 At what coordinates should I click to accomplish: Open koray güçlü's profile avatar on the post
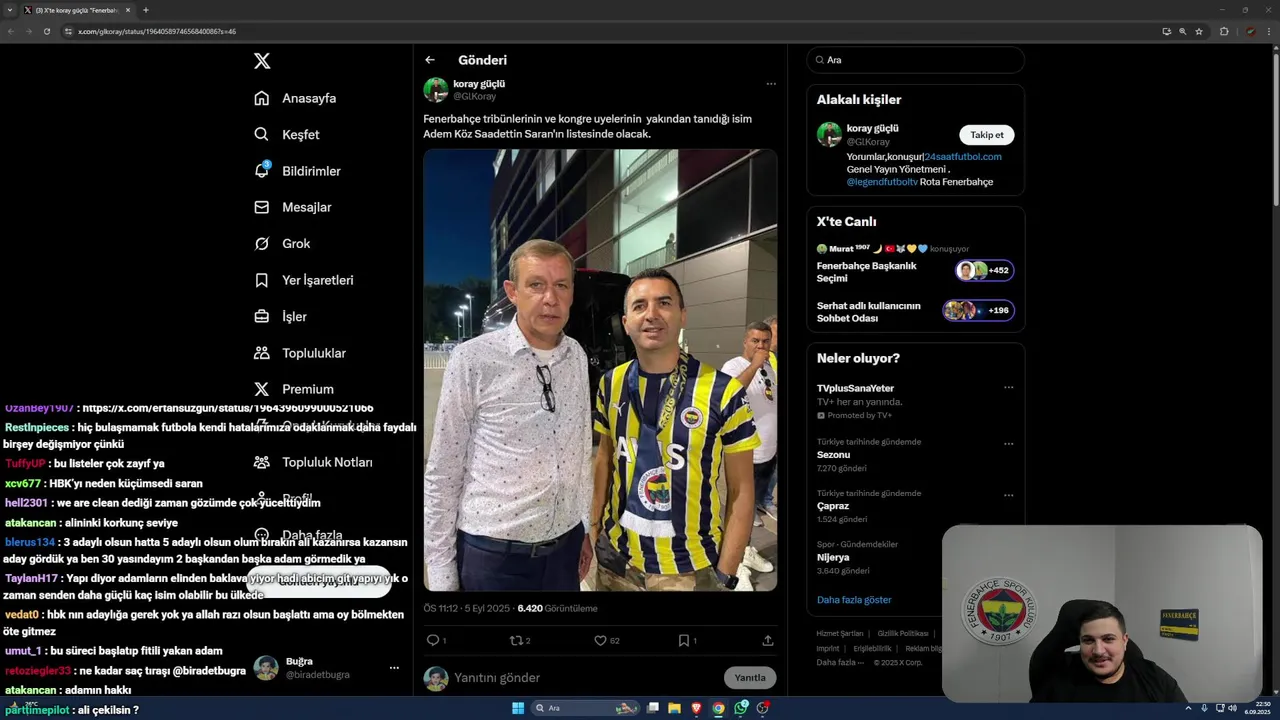[436, 90]
